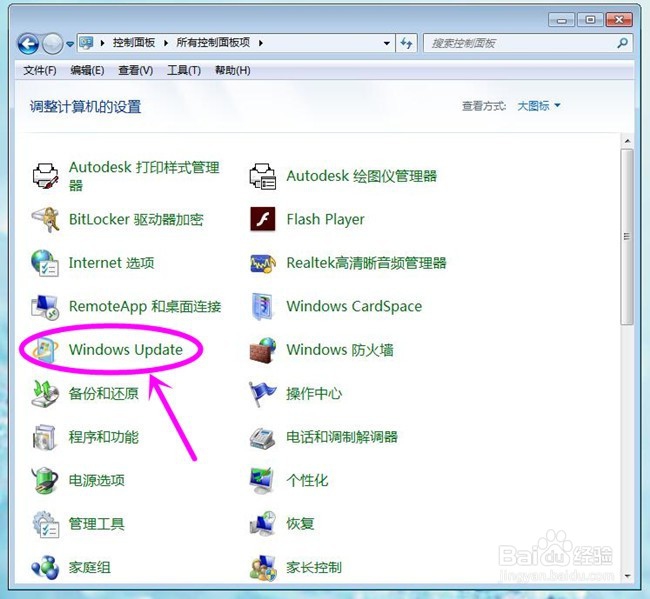Viewport: 650px width, 599px height.
Task: Expand the address bar history dropdown
Action: (x=386, y=43)
